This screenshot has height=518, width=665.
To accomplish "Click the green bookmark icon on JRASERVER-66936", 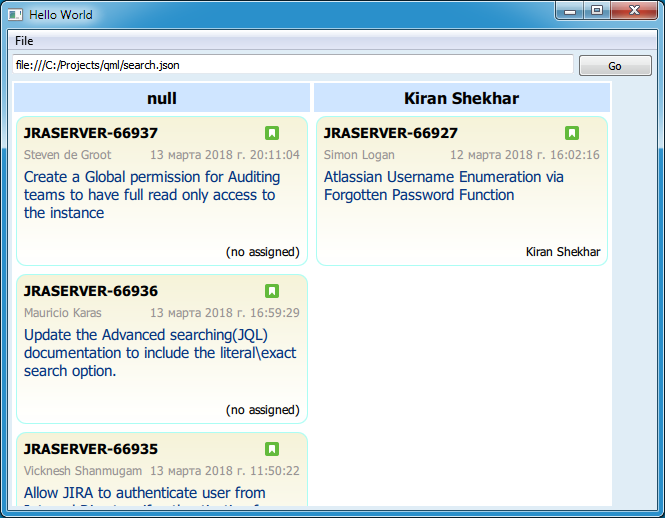I will (272, 291).
